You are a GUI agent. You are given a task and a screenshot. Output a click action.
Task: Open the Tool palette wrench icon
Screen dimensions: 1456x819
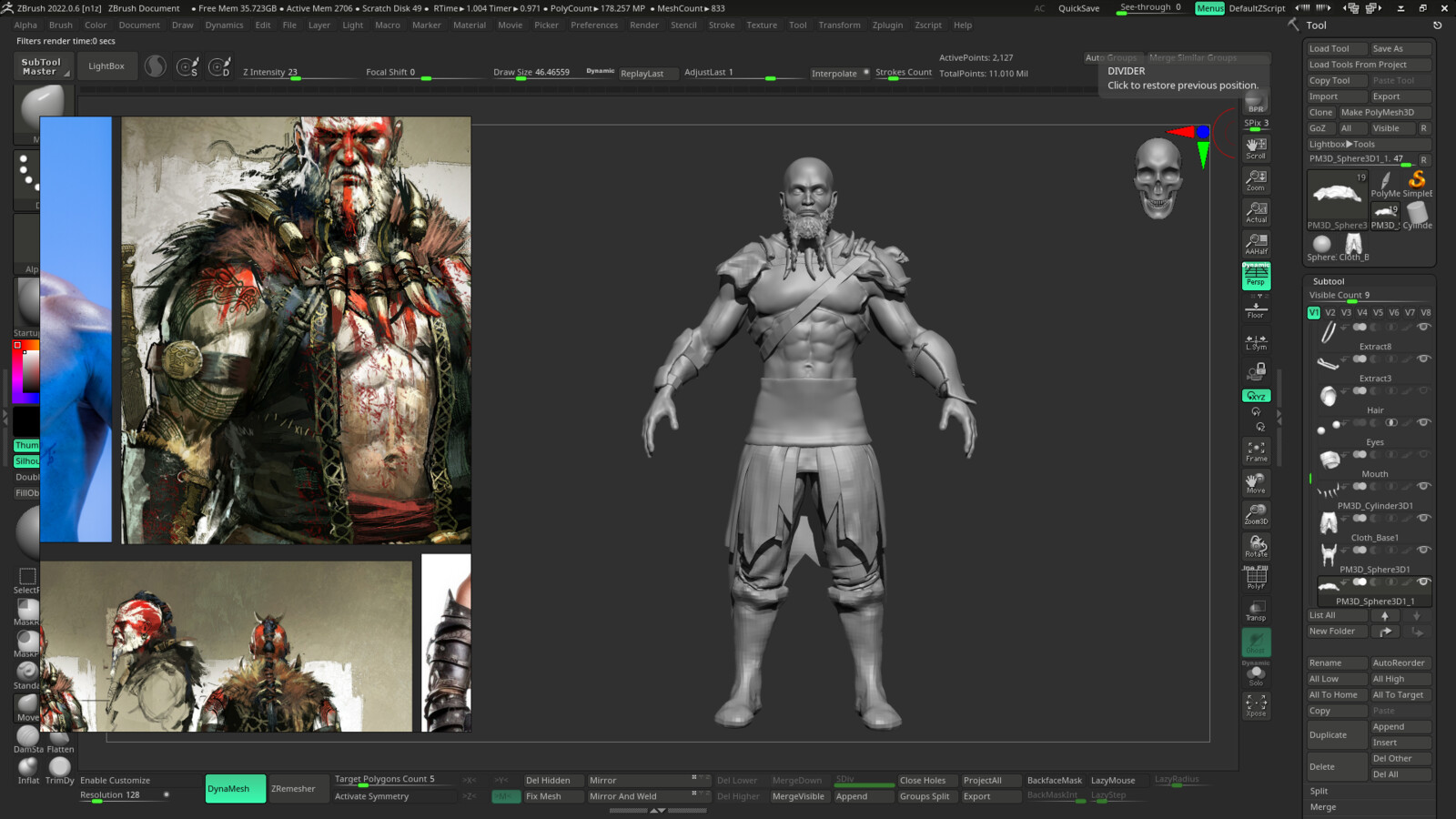[1293, 25]
